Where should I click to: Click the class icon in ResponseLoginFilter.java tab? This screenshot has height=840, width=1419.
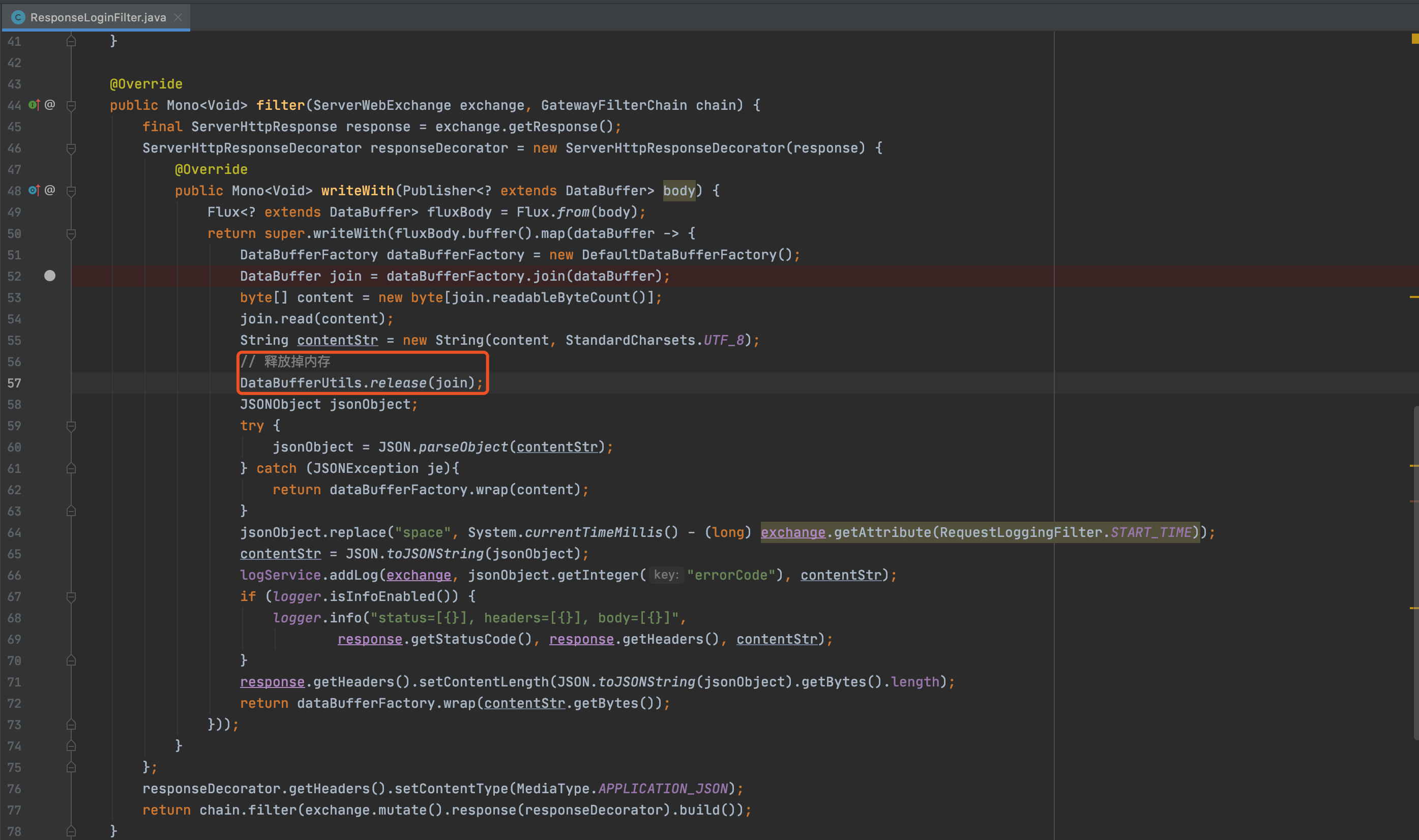click(18, 17)
